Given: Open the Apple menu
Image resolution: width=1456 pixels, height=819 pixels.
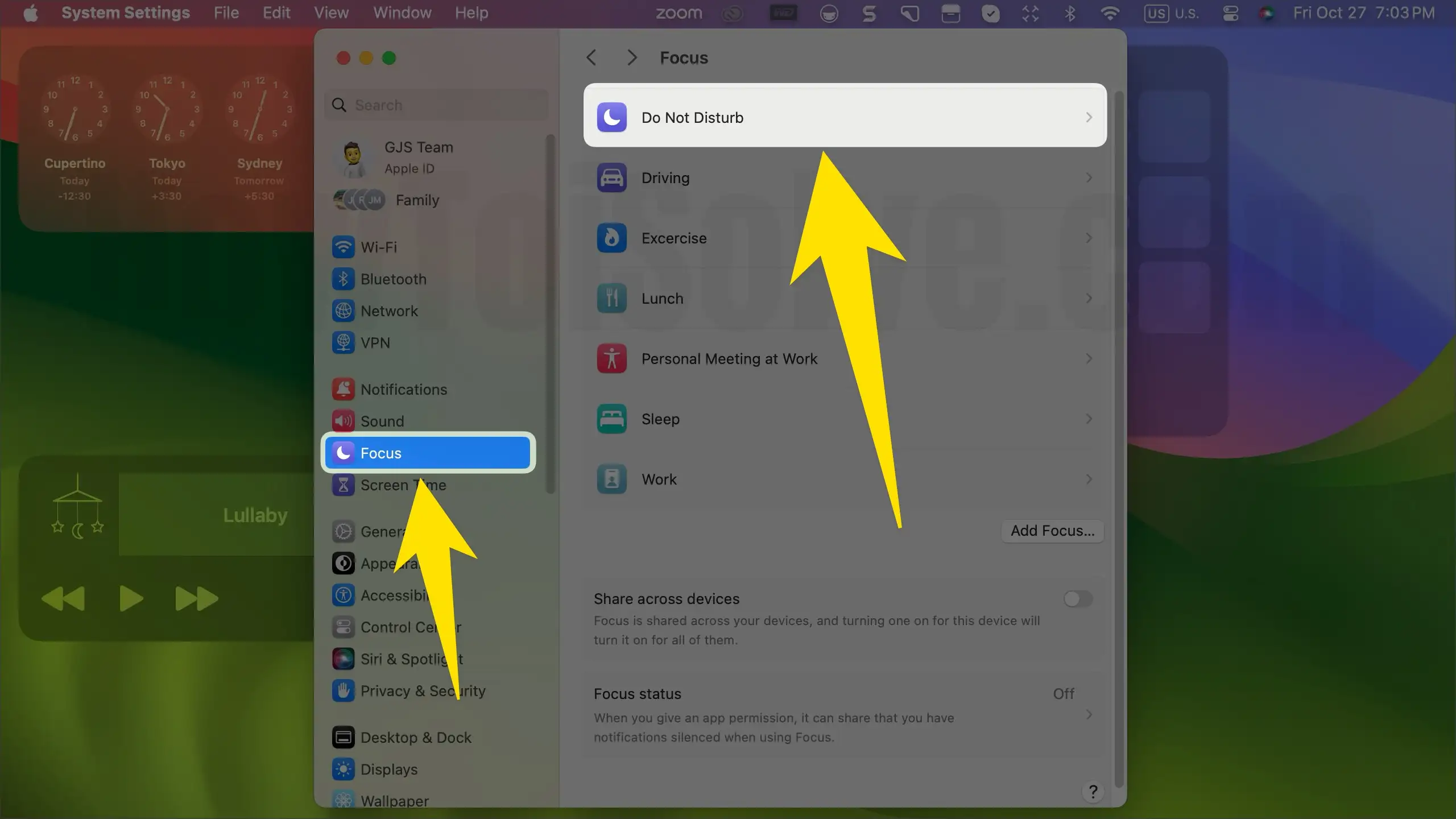Looking at the screenshot, I should (x=31, y=13).
